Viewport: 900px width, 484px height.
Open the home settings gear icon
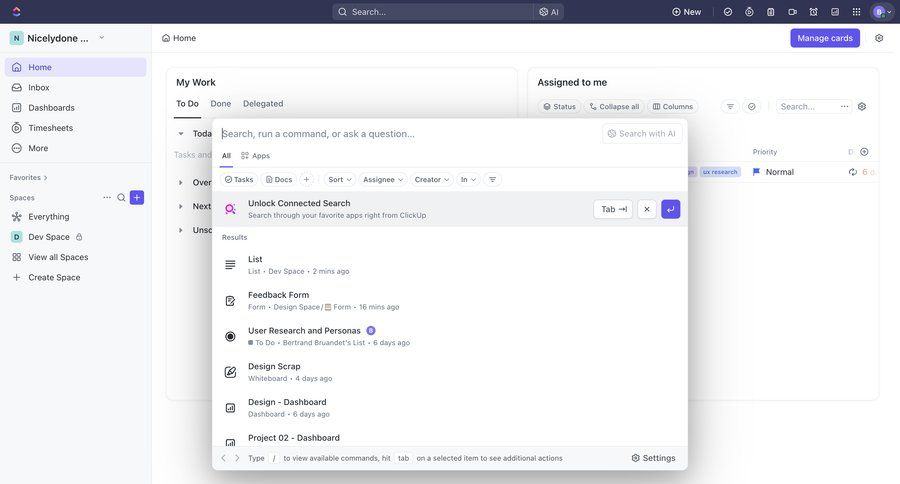(879, 38)
